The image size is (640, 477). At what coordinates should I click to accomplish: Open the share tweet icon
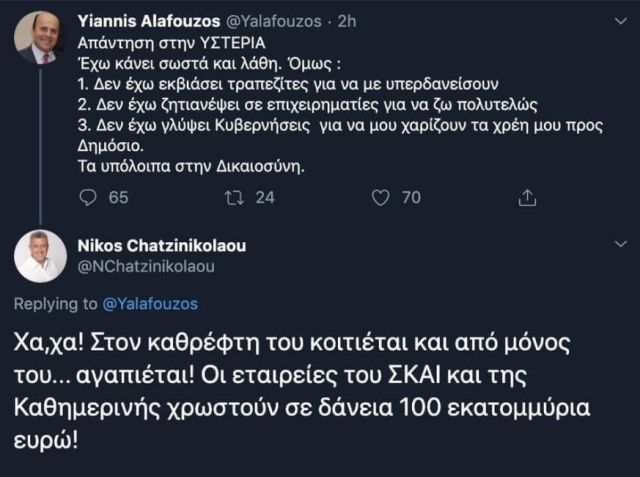(527, 198)
